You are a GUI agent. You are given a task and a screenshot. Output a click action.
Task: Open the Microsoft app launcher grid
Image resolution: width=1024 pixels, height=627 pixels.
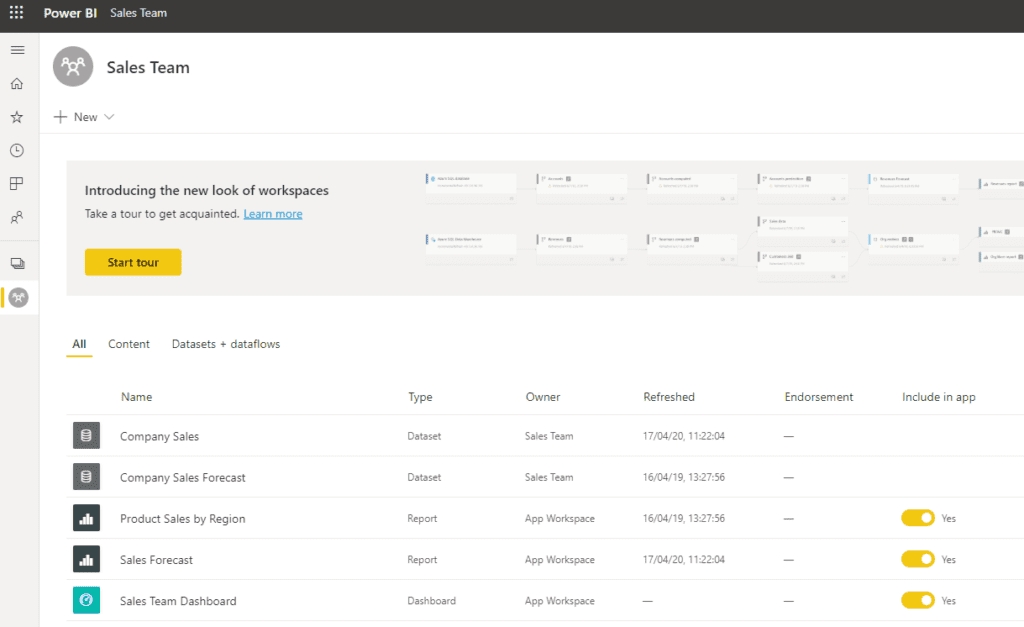coord(15,12)
